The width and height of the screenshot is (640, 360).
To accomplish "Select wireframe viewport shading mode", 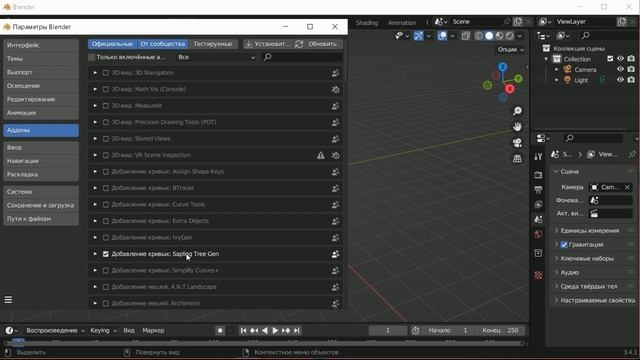I will click(479, 36).
